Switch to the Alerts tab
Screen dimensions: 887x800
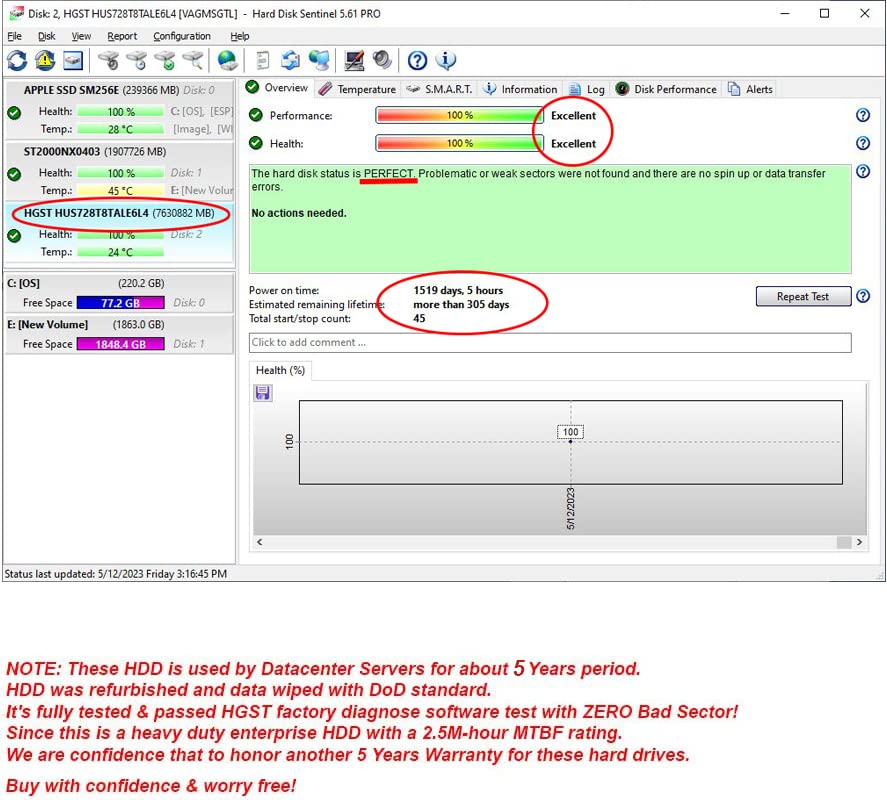pos(750,89)
